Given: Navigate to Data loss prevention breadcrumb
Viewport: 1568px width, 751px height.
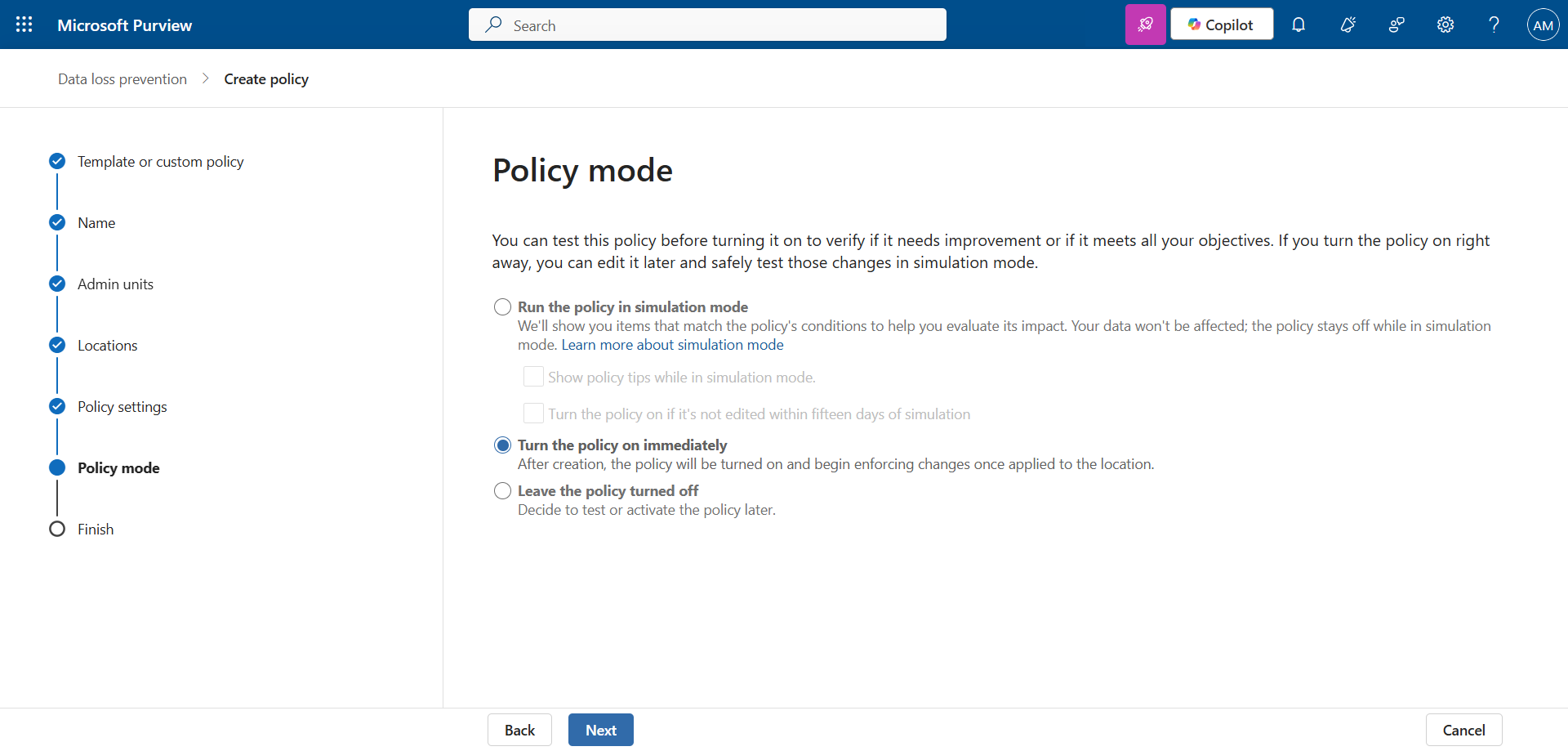Looking at the screenshot, I should point(122,79).
